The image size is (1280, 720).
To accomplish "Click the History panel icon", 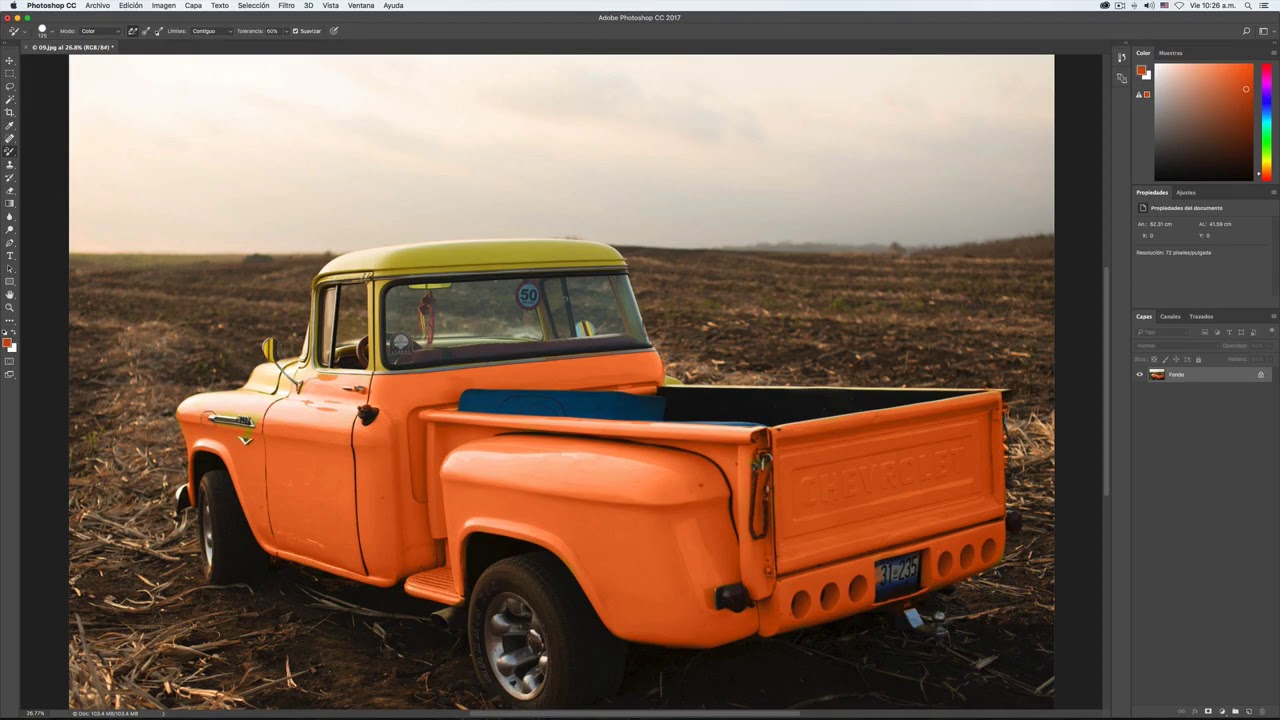I will pyautogui.click(x=1121, y=57).
